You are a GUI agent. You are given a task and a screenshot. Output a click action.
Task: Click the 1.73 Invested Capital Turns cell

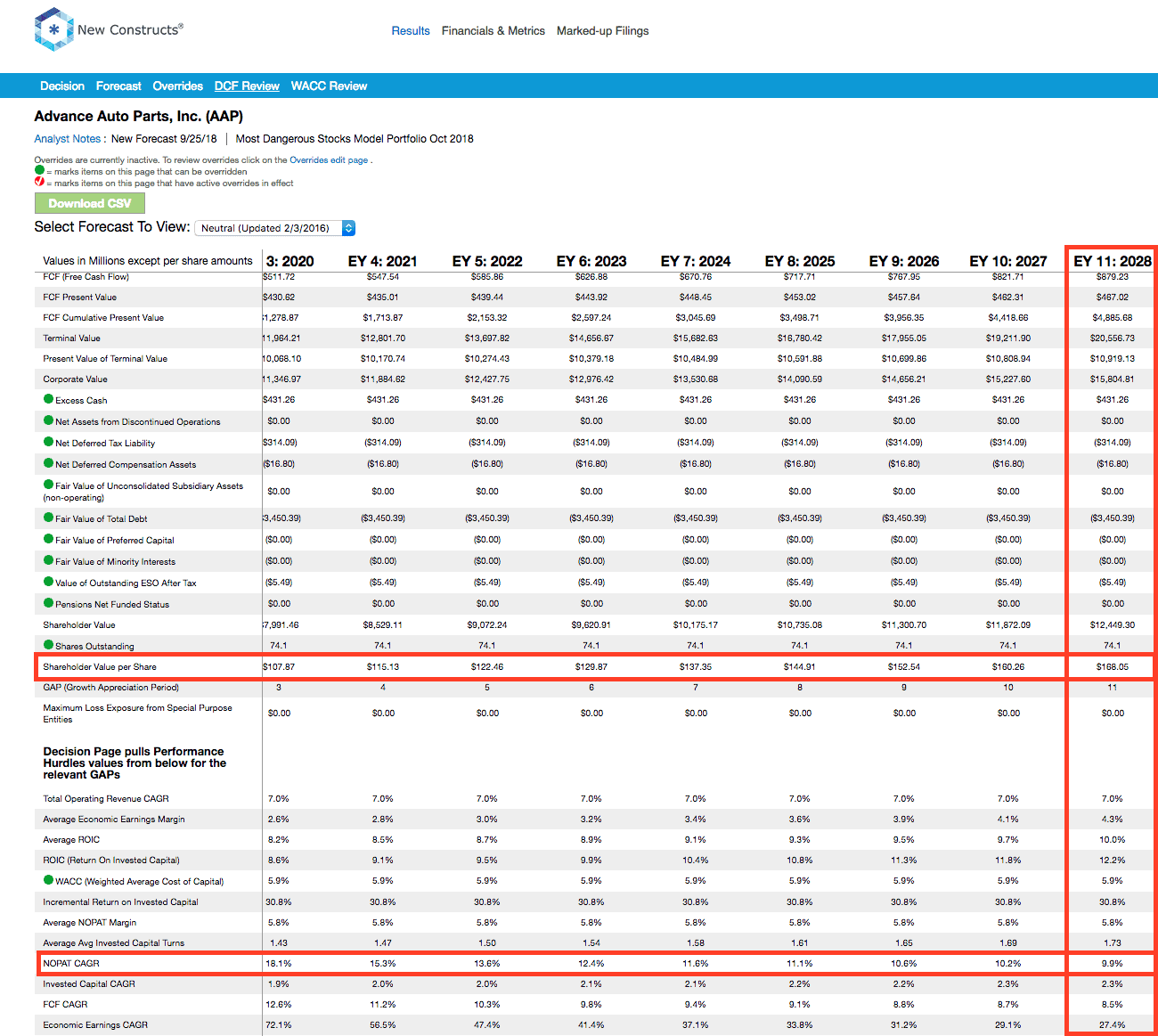click(1113, 942)
